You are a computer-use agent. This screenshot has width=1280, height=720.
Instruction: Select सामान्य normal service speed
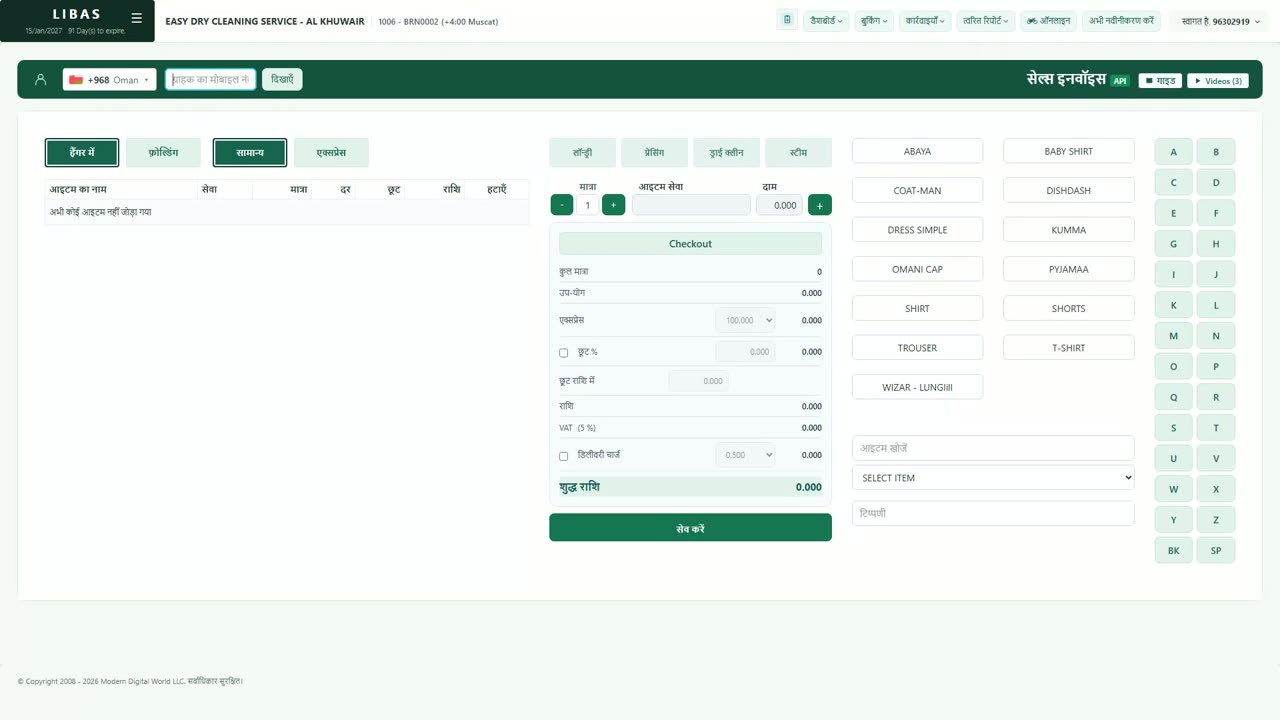(250, 153)
